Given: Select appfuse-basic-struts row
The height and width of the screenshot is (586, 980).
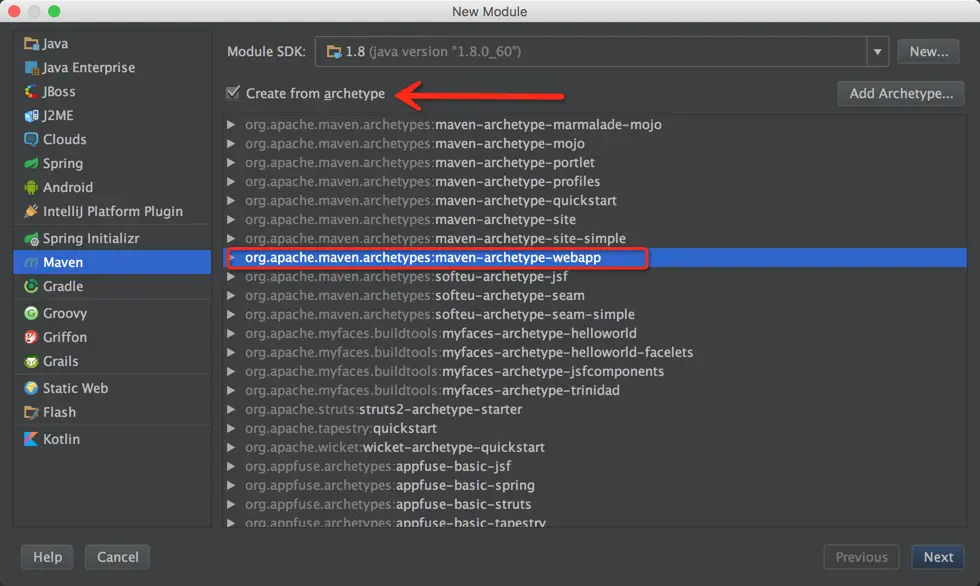Looking at the screenshot, I should point(595,504).
